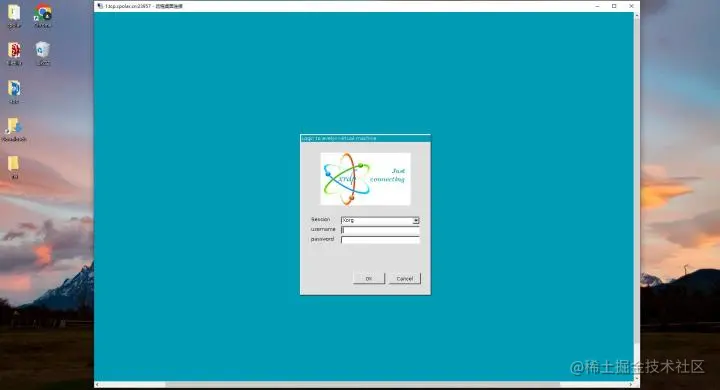Open the Recycle Bin desktop icon
This screenshot has height=390, width=720.
point(43,53)
